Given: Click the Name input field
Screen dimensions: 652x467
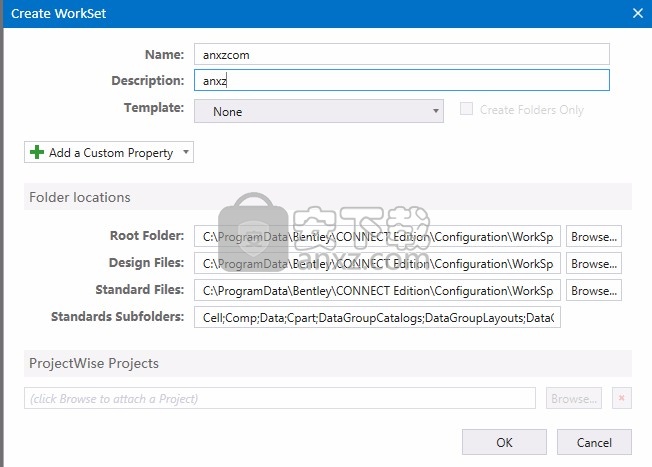Looking at the screenshot, I should (x=402, y=54).
